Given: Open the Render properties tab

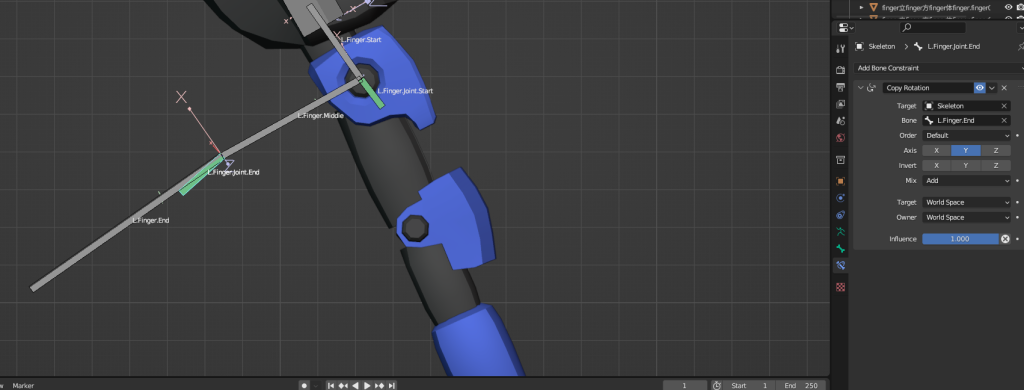Looking at the screenshot, I should point(840,70).
